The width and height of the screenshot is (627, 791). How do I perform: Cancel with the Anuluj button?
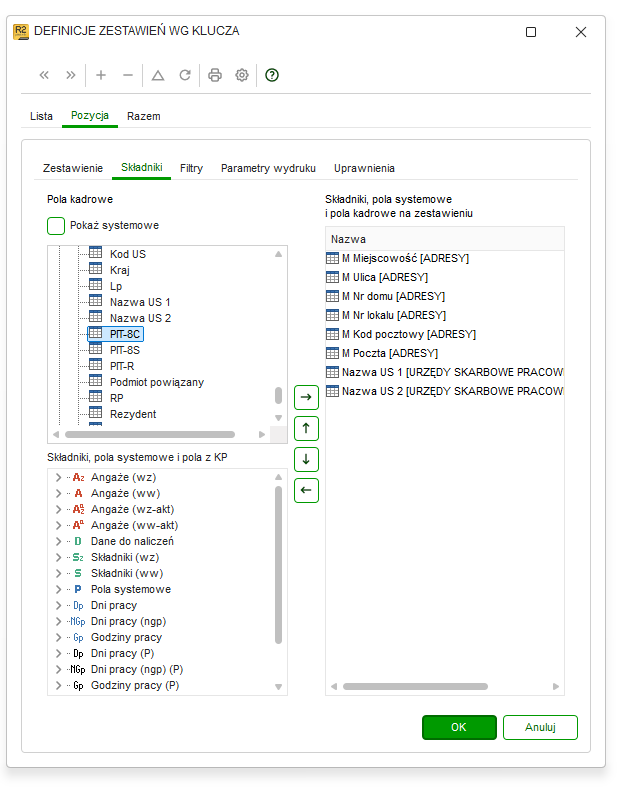click(x=540, y=727)
